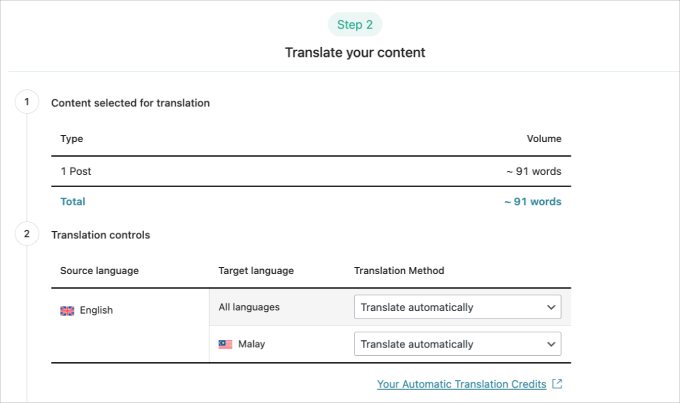Click the chevron arrow of the Malay dropdown
This screenshot has width=680, height=403.
(549, 344)
